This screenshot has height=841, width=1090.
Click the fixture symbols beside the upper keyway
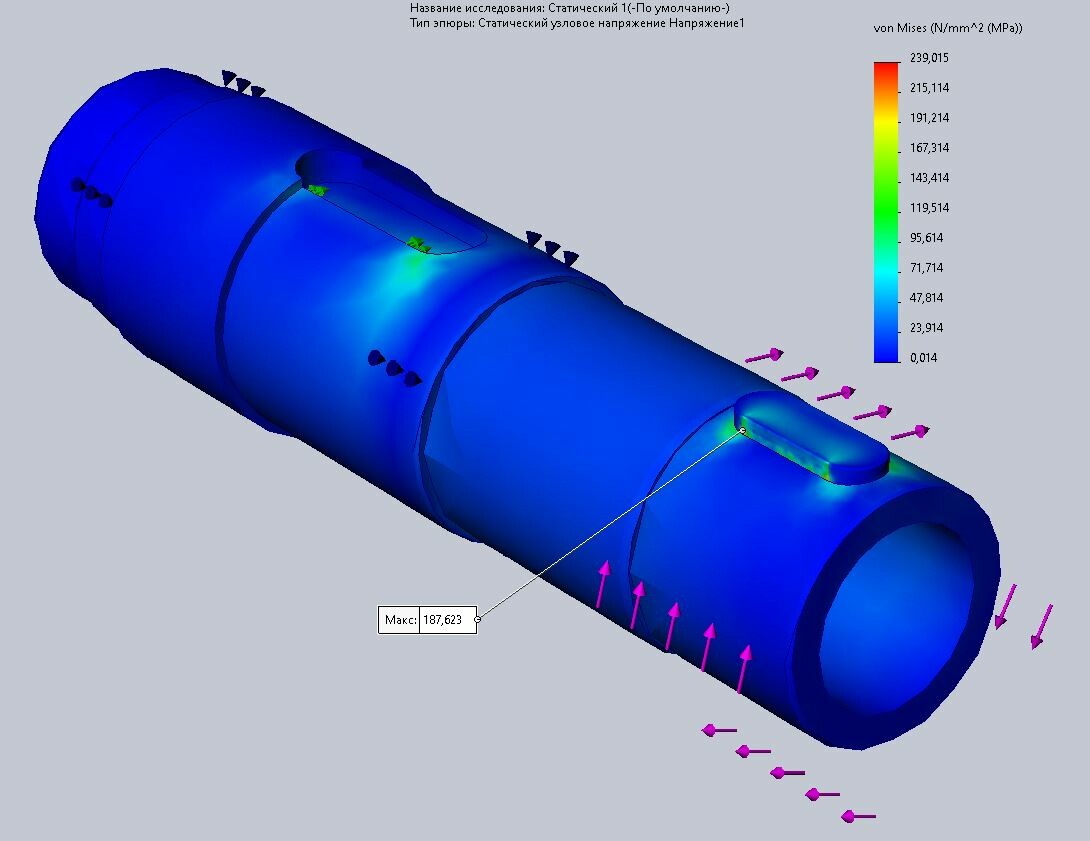click(552, 247)
